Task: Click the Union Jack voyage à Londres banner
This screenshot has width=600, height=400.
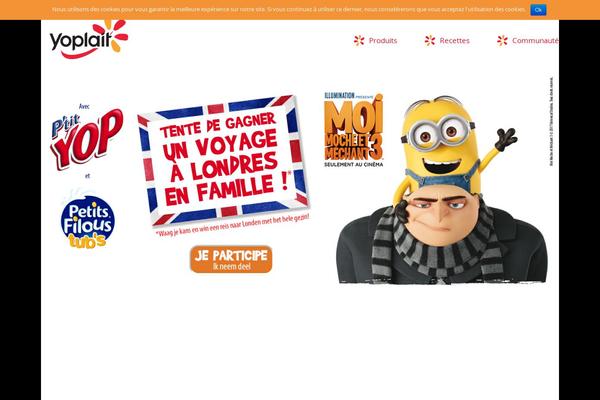Action: (224, 161)
